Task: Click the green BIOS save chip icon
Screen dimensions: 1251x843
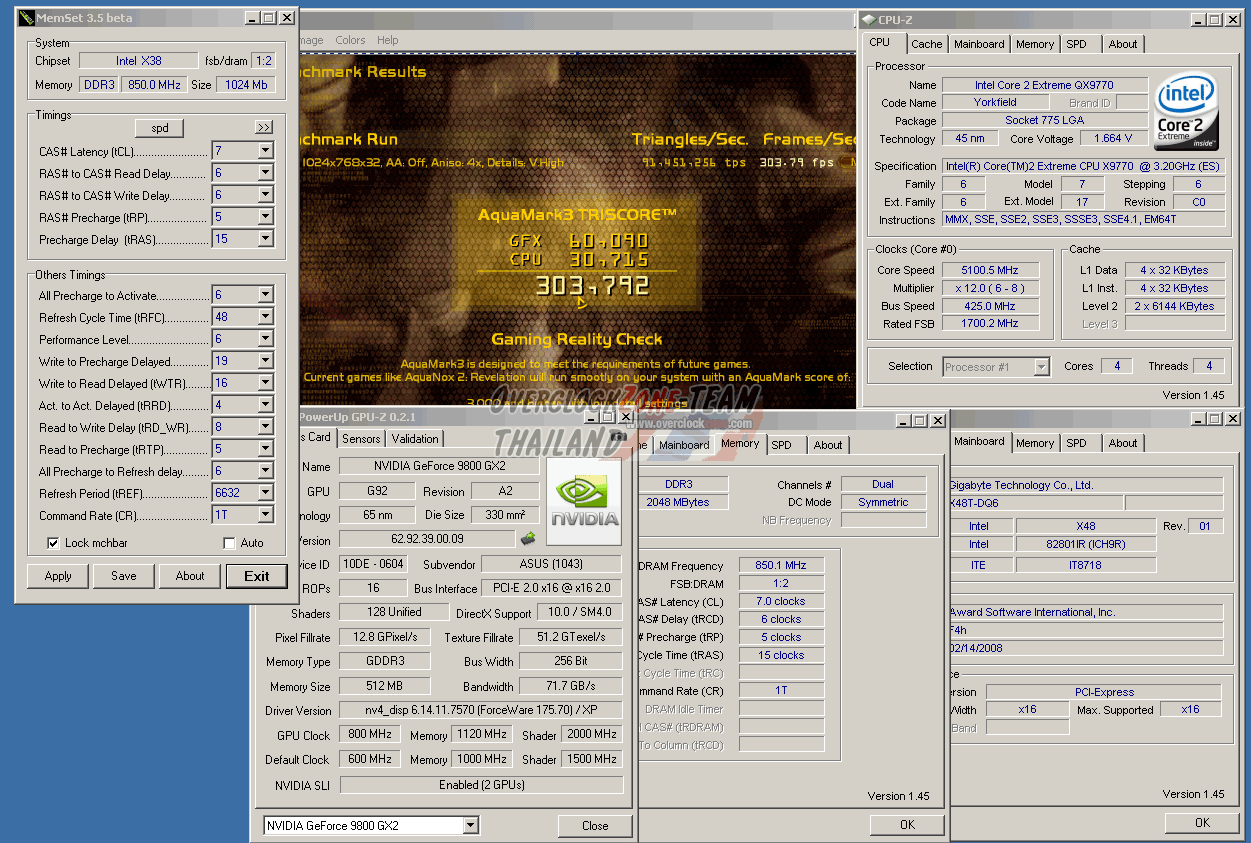Action: (528, 539)
